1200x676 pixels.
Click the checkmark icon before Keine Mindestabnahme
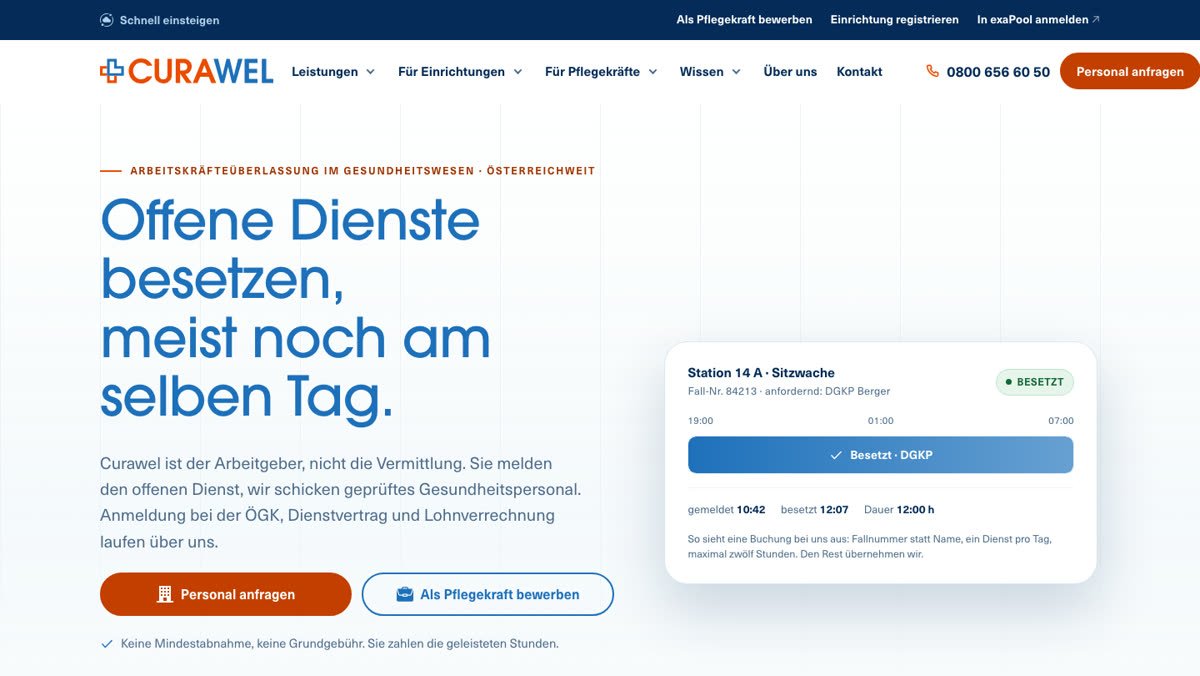(x=107, y=644)
